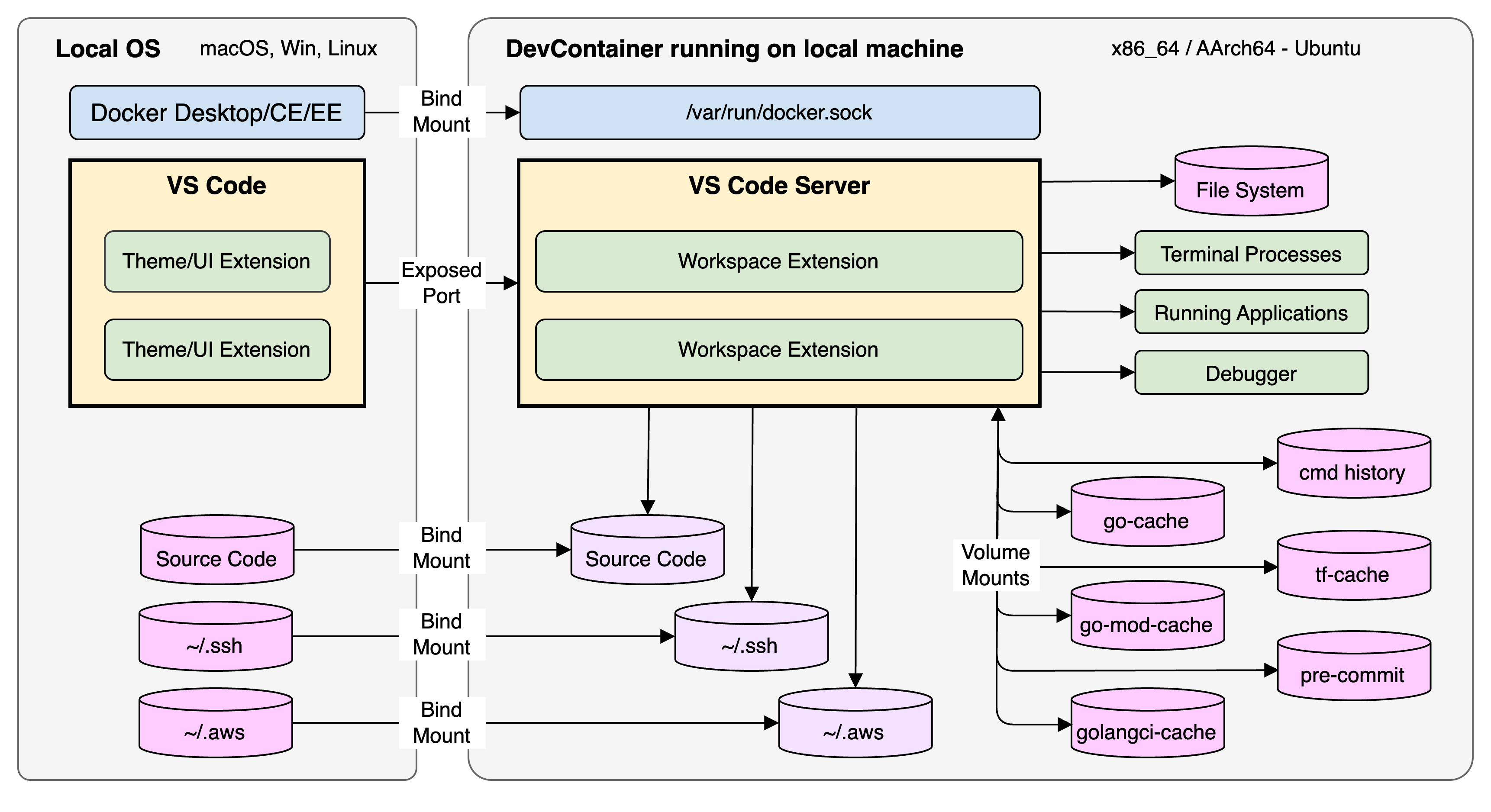Select the top Theme/UI Extension box
The height and width of the screenshot is (812, 1491).
click(x=217, y=261)
